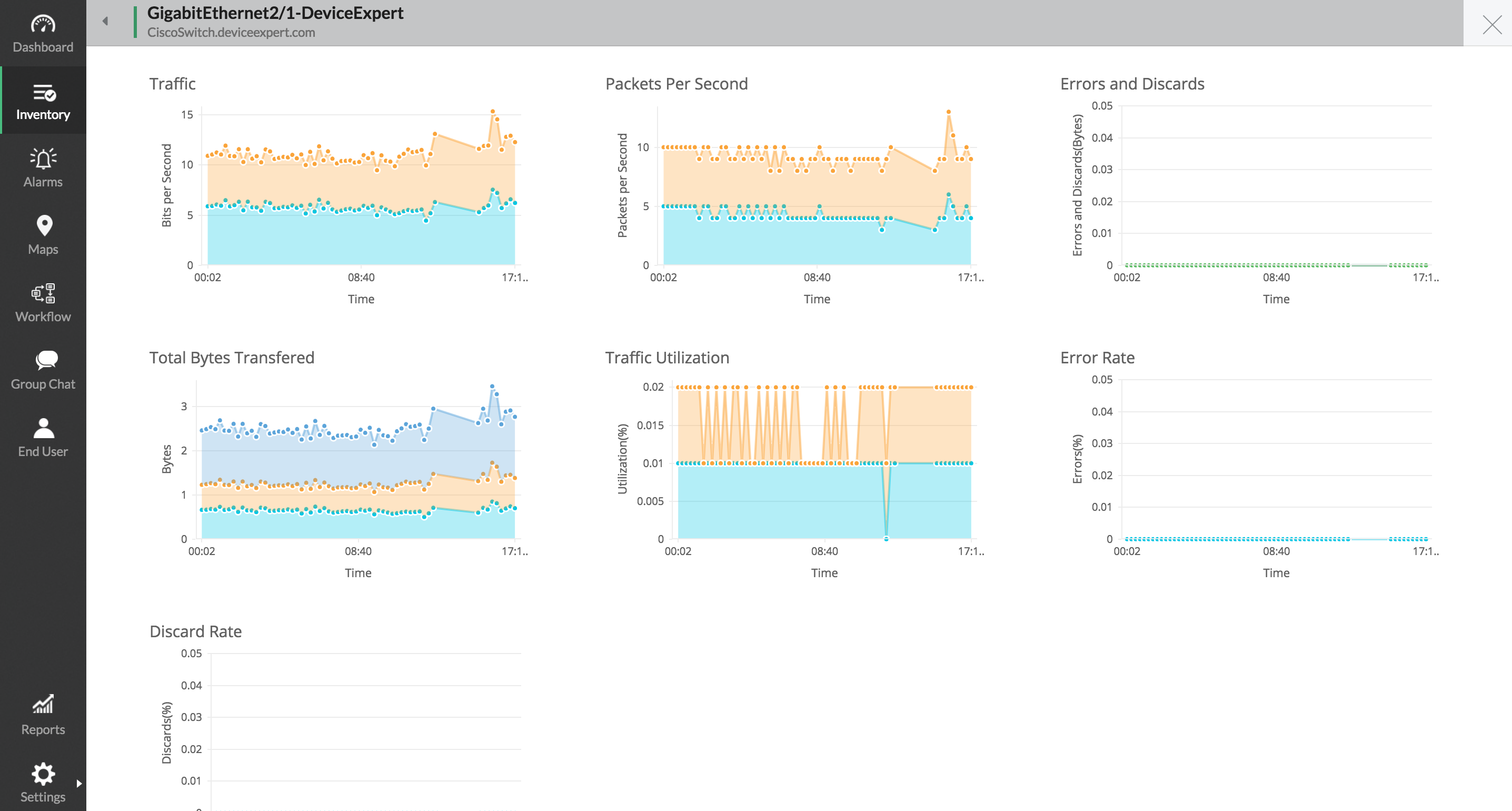This screenshot has height=811, width=1512.
Task: Click the GigabitEthernet2/1-DeviceExpert title
Action: (x=275, y=13)
